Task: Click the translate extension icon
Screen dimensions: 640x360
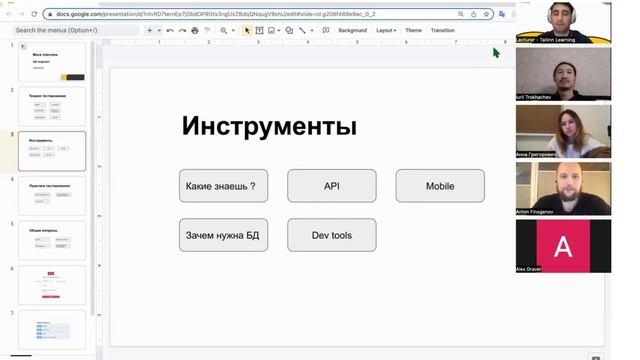Action: [x=502, y=14]
